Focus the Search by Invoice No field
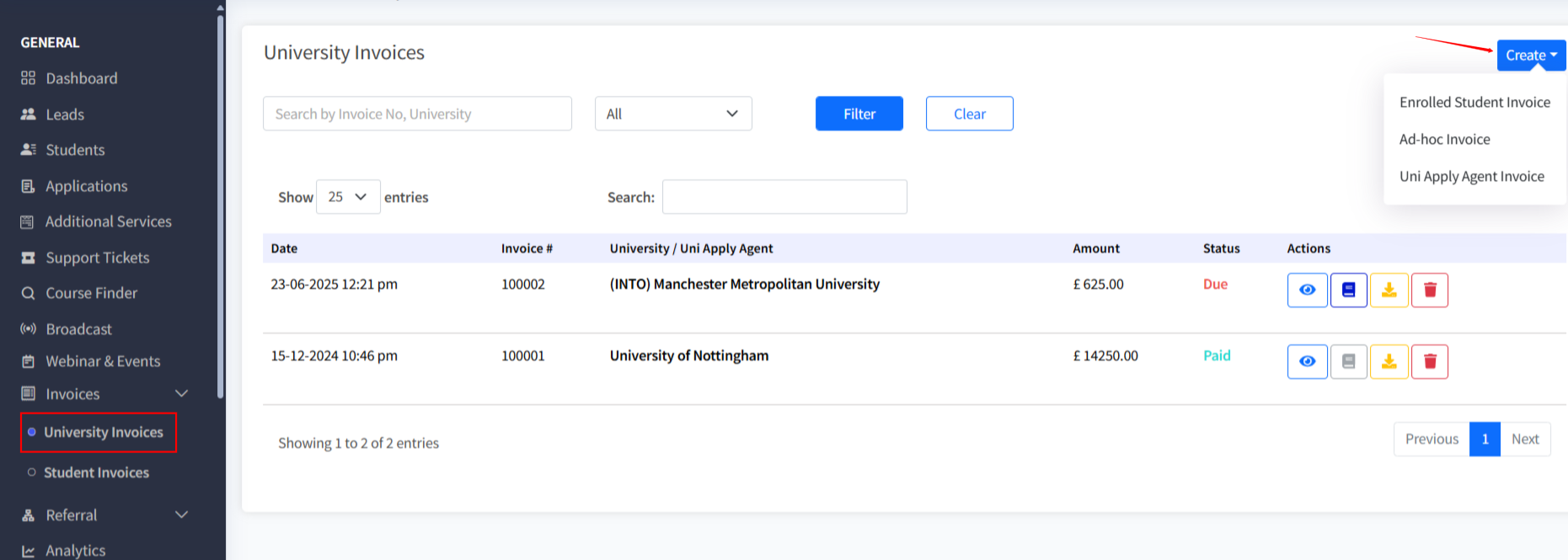The image size is (1568, 560). [x=417, y=114]
